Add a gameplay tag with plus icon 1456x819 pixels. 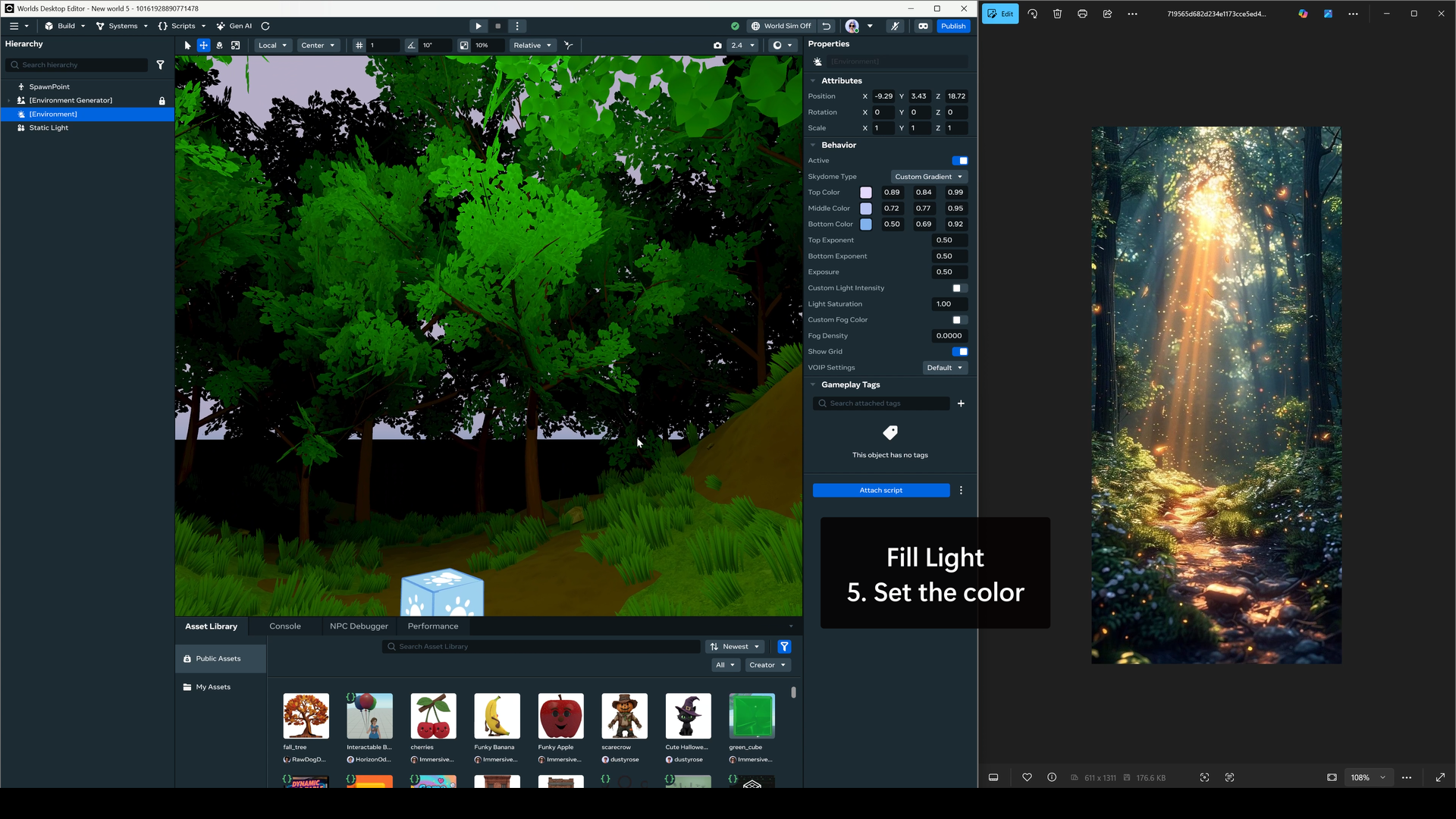point(961,403)
